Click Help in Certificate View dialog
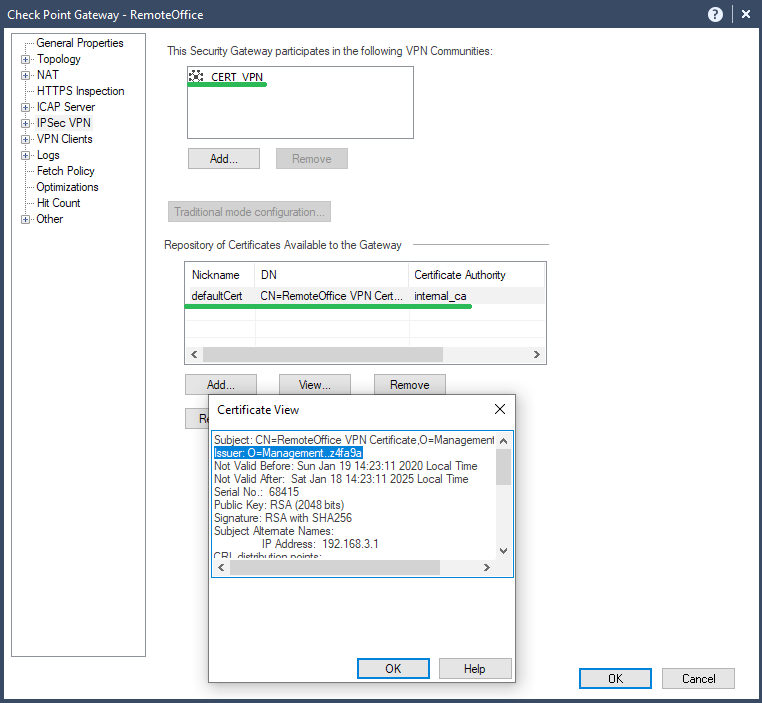762x703 pixels. click(475, 669)
